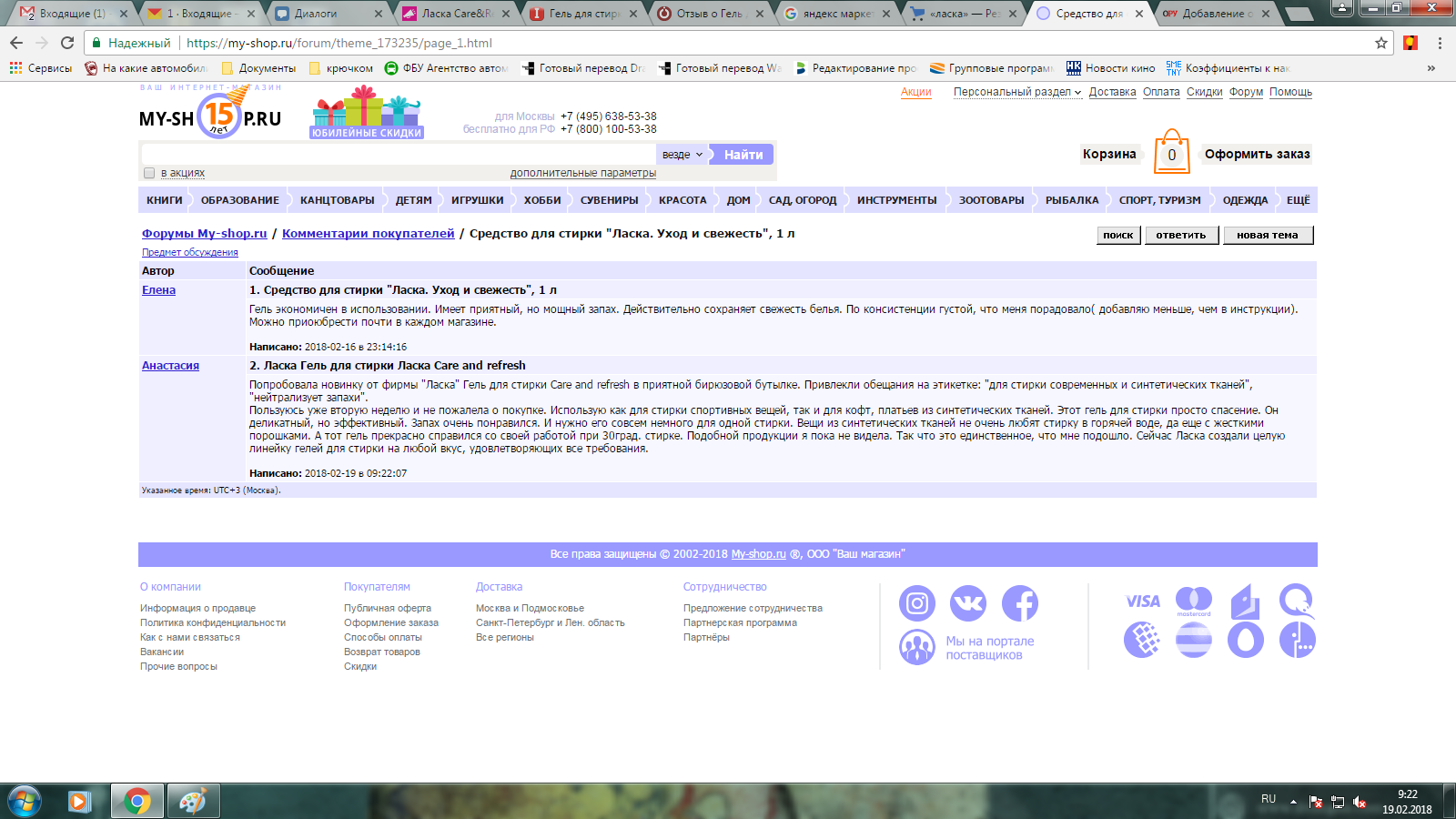Click the 'Найти' search button

(743, 155)
